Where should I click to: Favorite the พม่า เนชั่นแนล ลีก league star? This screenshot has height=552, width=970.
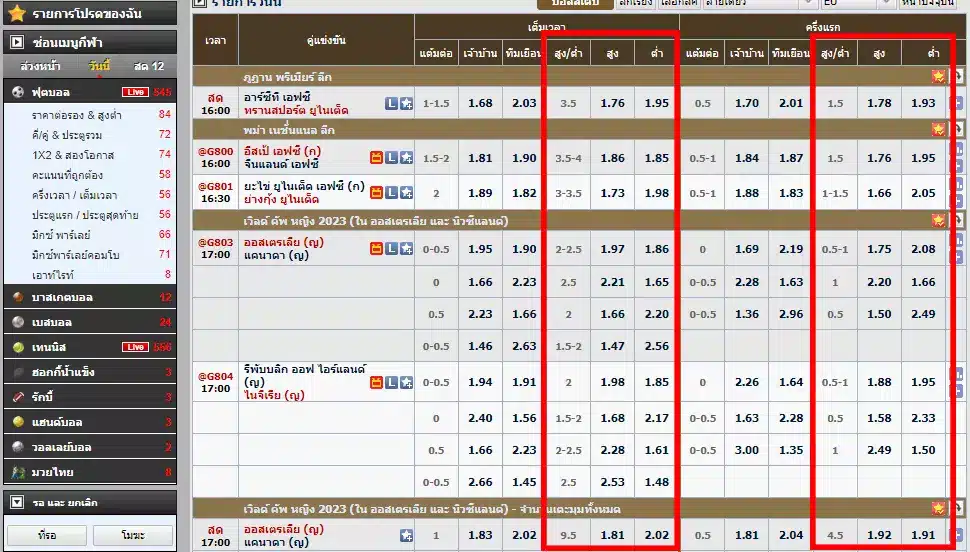(x=938, y=129)
